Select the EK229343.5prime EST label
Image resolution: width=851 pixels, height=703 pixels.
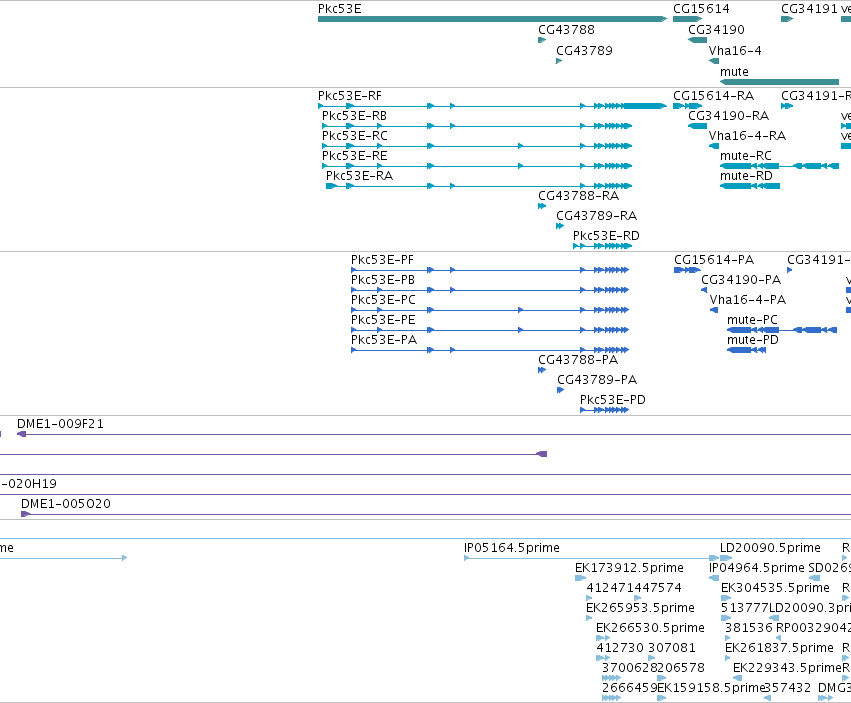coord(787,668)
